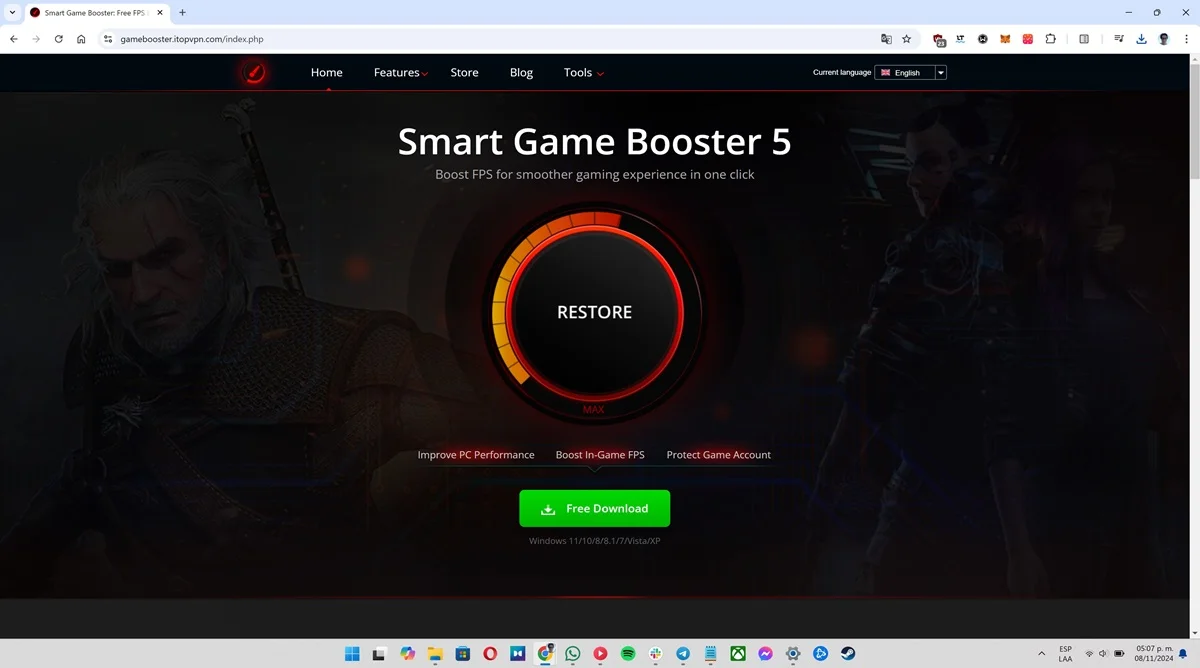Screen dimensions: 1200x668
Task: Open the Downloads icon in the toolbar
Action: pyautogui.click(x=1141, y=38)
